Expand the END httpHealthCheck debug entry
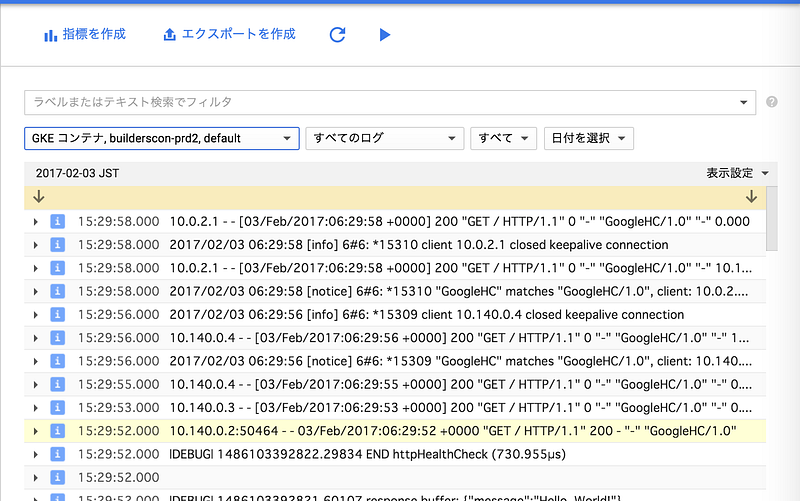The width and height of the screenshot is (800, 501). (35, 455)
